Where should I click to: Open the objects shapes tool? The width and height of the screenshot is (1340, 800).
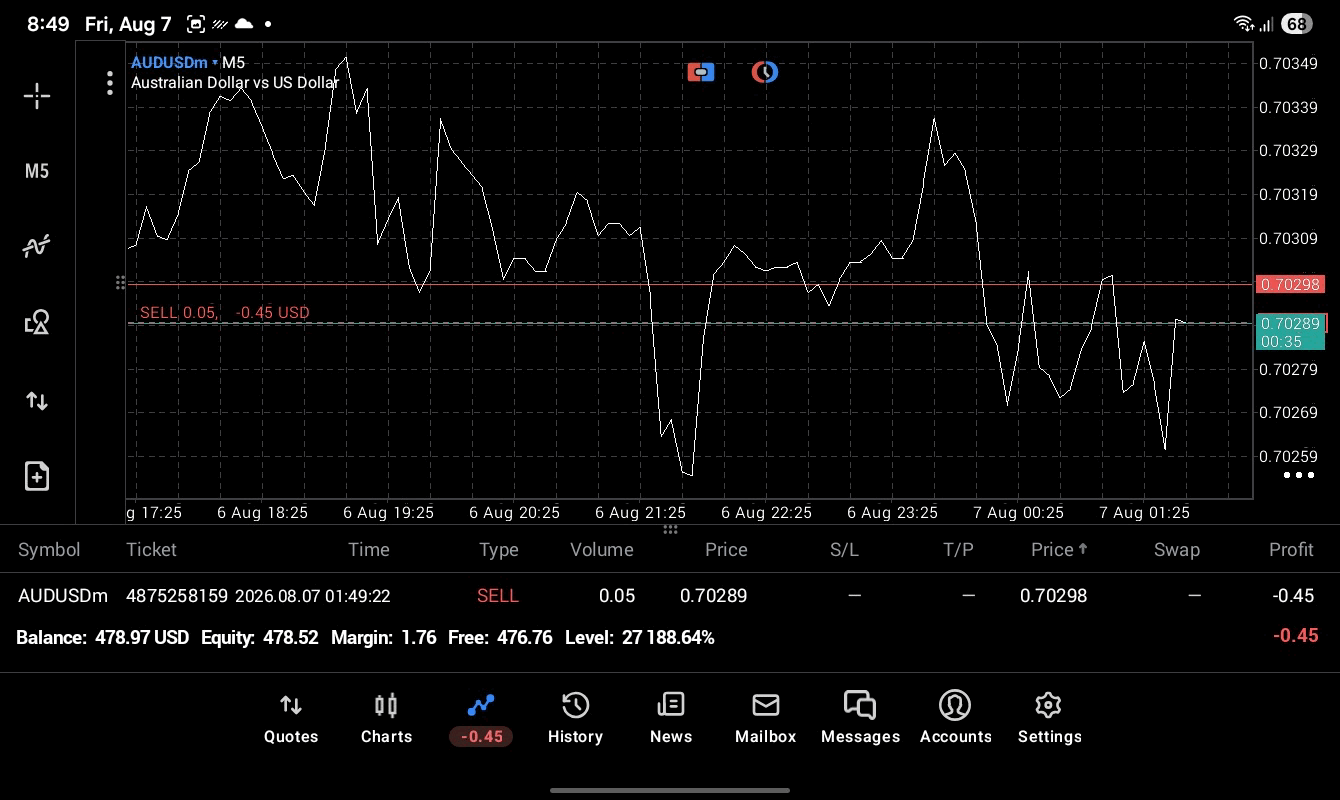tap(37, 322)
